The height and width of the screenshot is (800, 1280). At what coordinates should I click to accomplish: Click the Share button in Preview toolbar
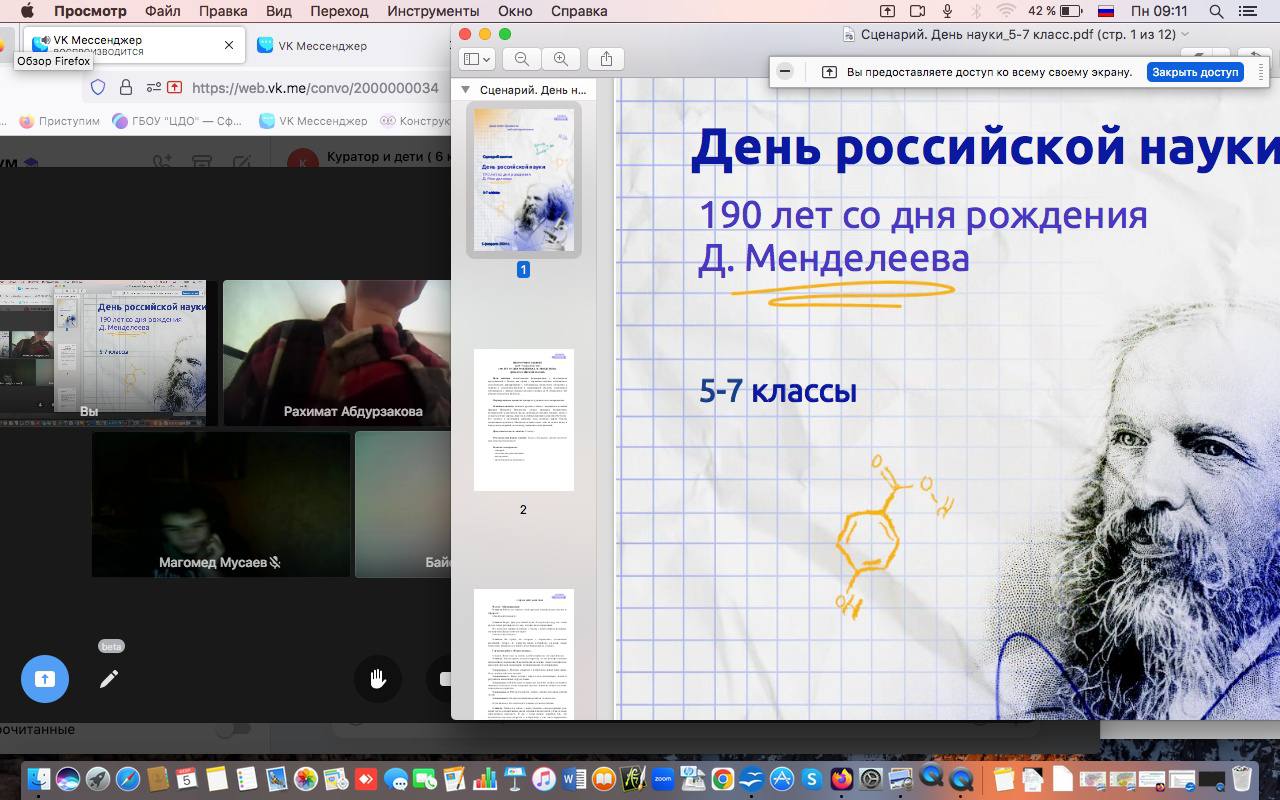tap(606, 59)
